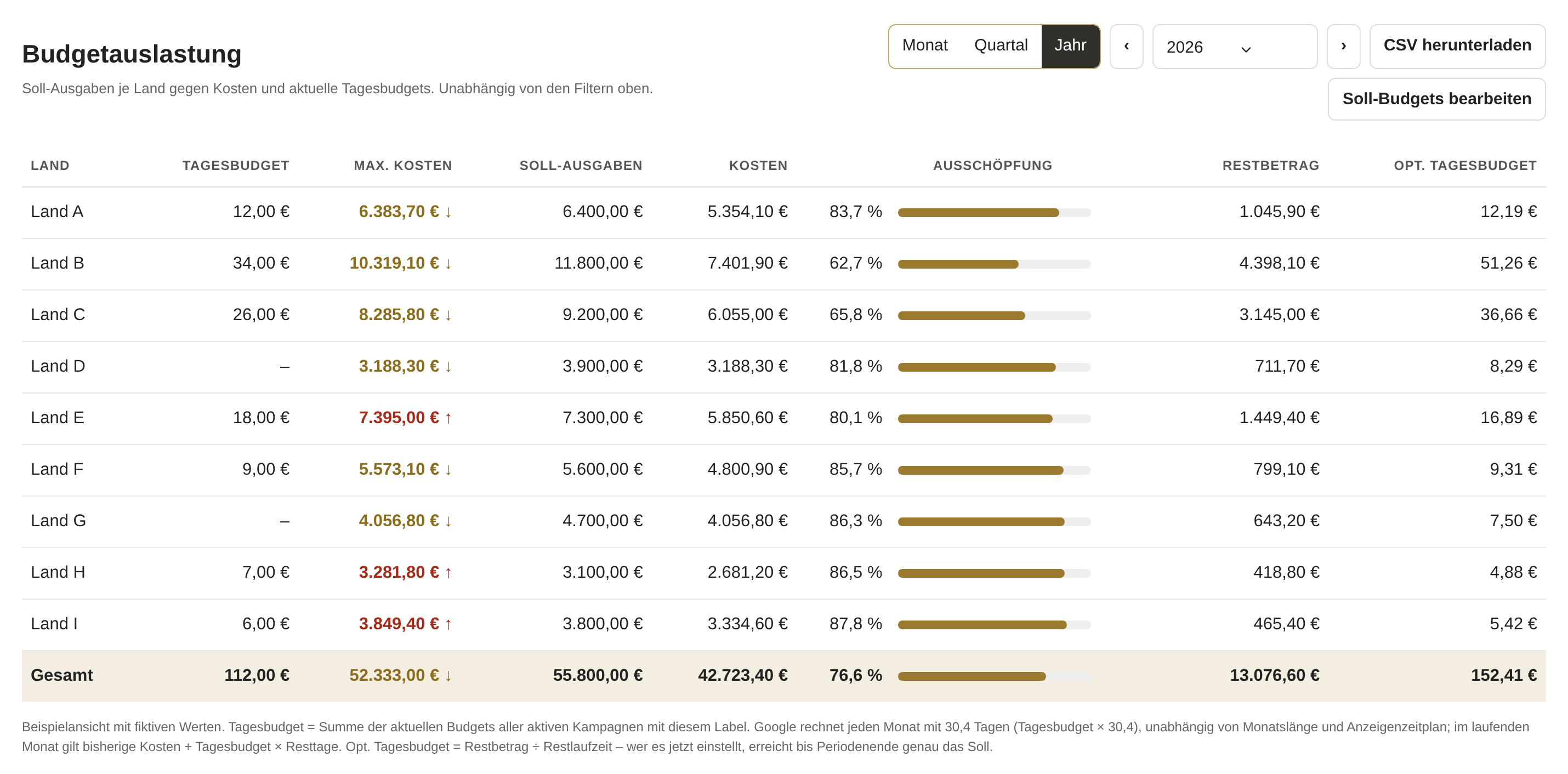Image resolution: width=1568 pixels, height=774 pixels.
Task: Click total Restbetrag 13.076,60 €
Action: tap(1275, 675)
